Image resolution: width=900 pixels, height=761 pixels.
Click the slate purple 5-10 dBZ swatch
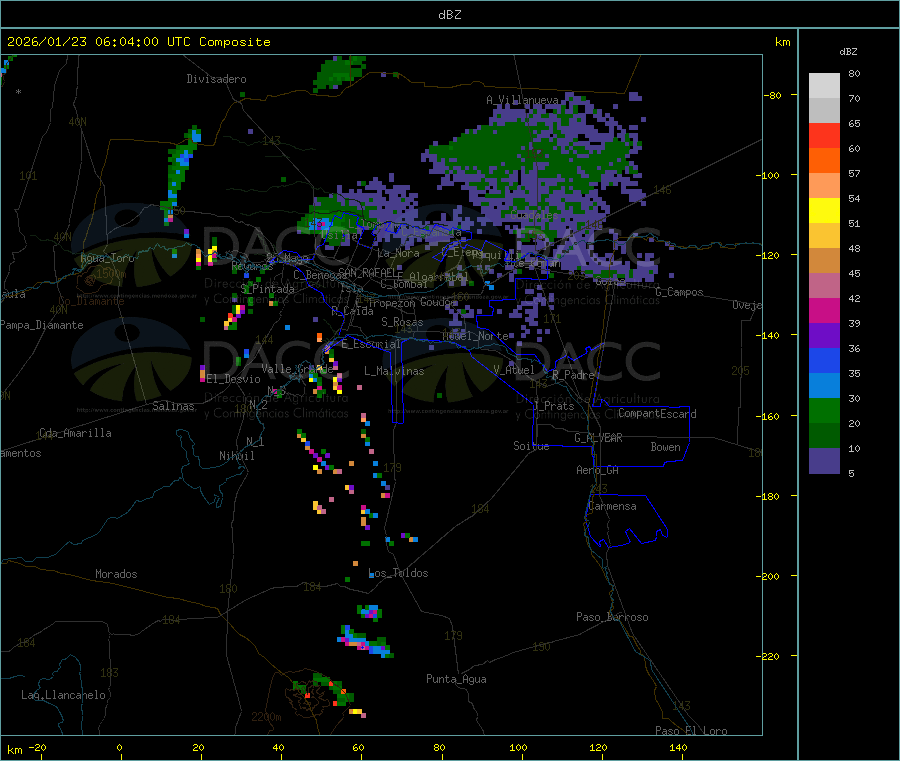pos(824,461)
